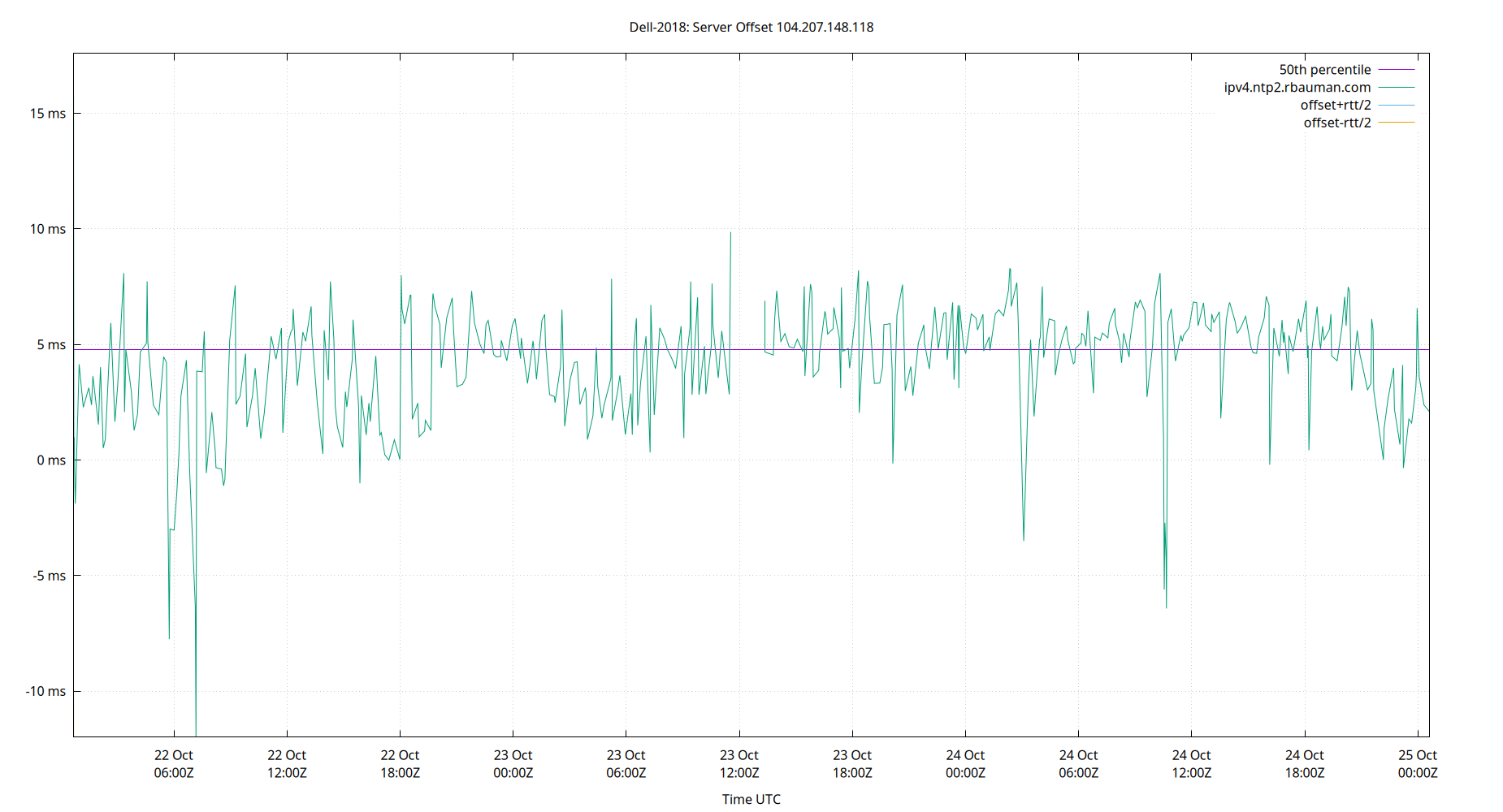Viewport: 1503px width, 812px height.
Task: Click the '24 Oct 12:00Z' x-axis label
Action: coord(1191,764)
